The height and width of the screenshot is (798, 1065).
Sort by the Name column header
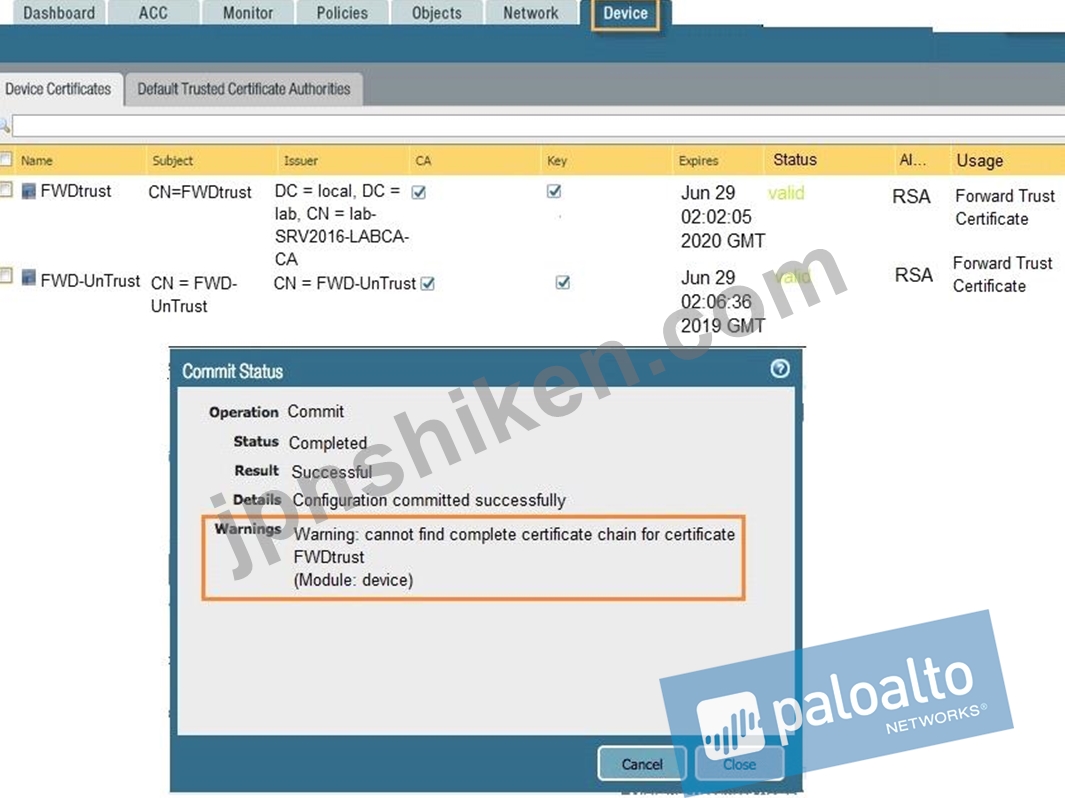(x=37, y=161)
